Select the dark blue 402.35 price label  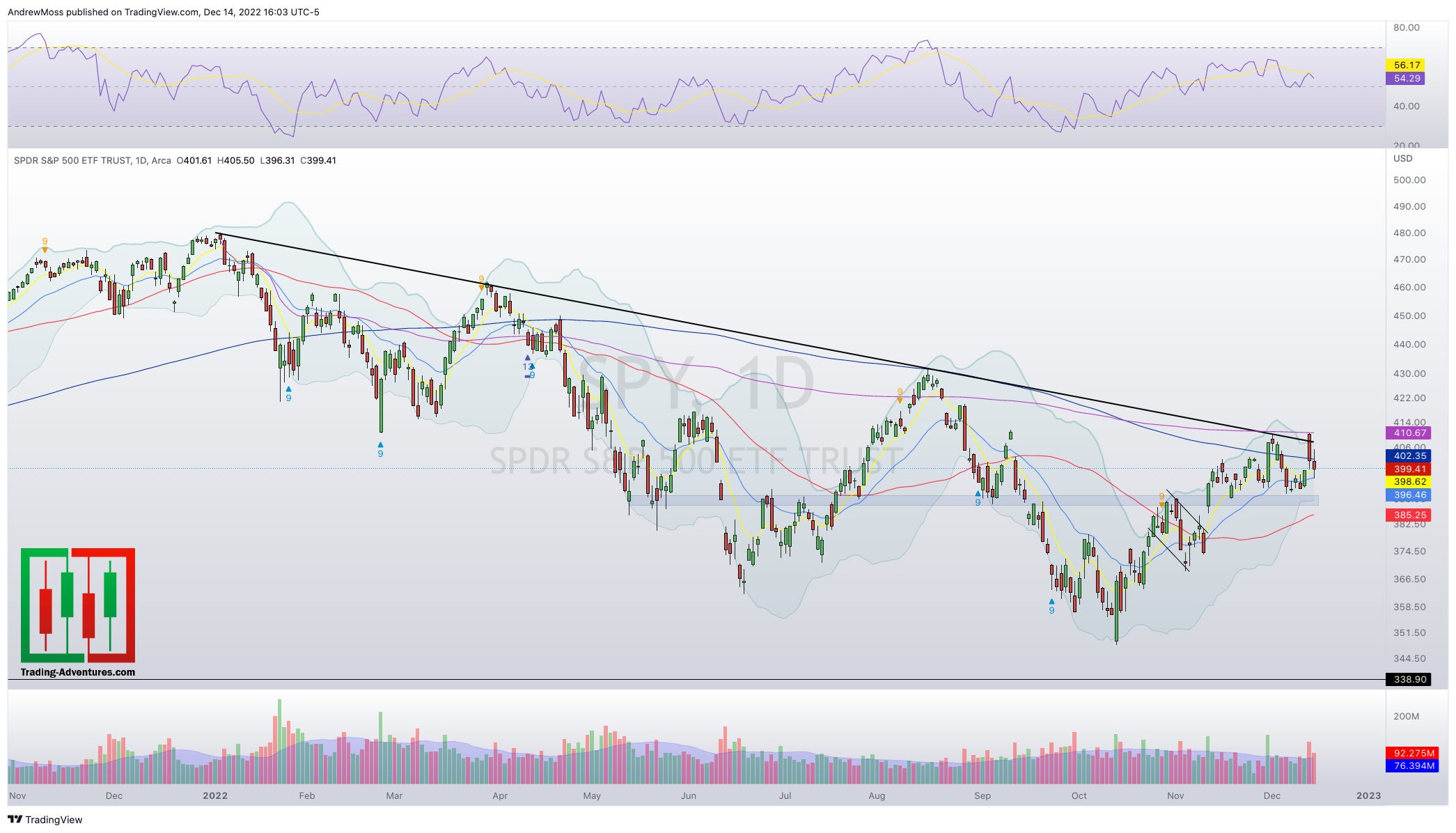[1409, 456]
